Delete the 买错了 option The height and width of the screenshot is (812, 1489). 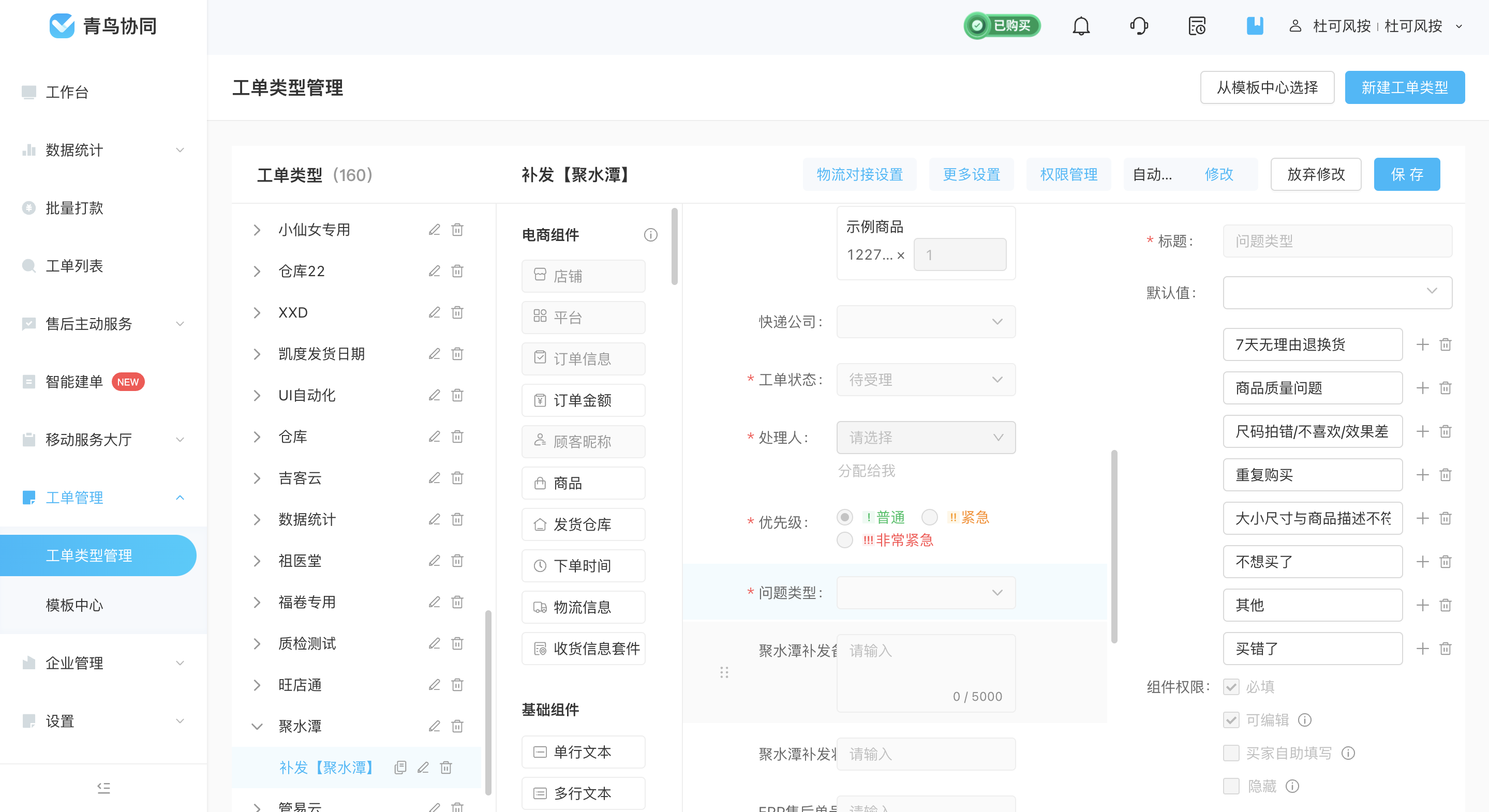(1446, 649)
